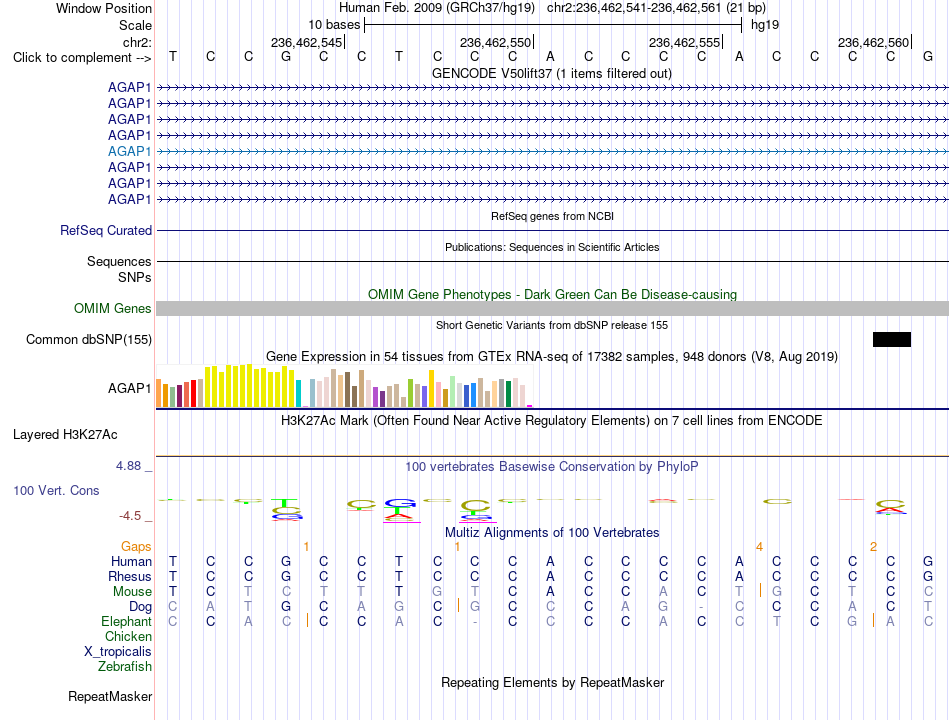The width and height of the screenshot is (950, 720).
Task: Click the position marker 236,462,545
Action: pos(307,42)
